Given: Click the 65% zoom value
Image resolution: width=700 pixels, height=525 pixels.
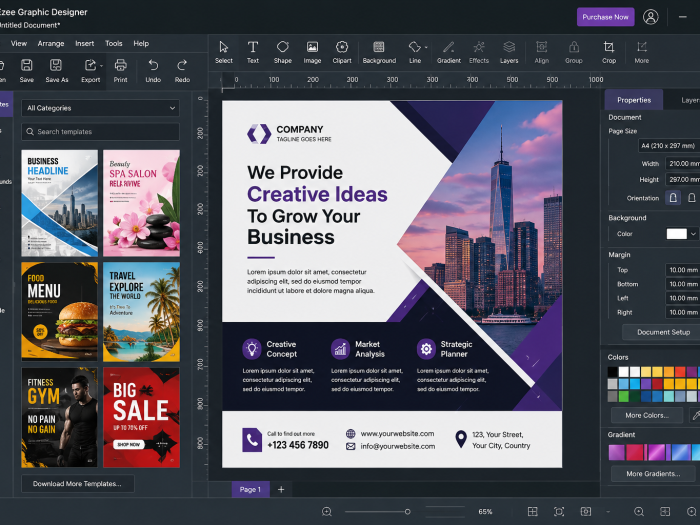Looking at the screenshot, I should (485, 512).
